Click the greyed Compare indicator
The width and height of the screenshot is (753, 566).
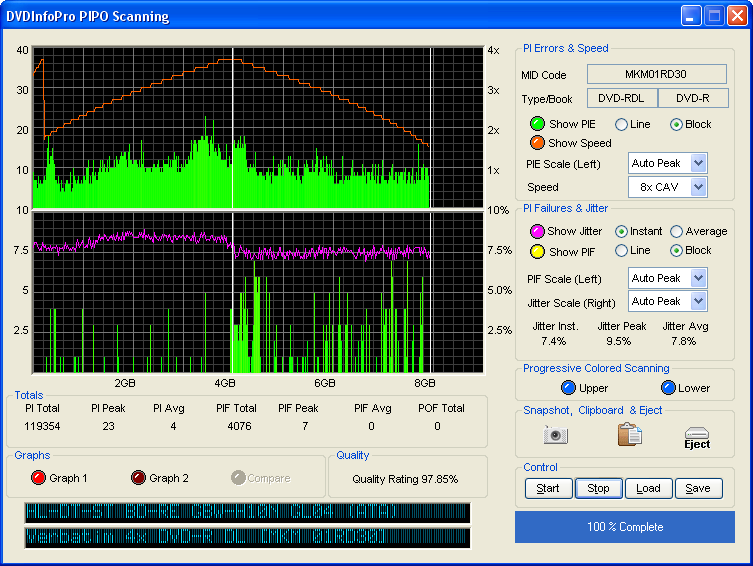click(x=238, y=478)
